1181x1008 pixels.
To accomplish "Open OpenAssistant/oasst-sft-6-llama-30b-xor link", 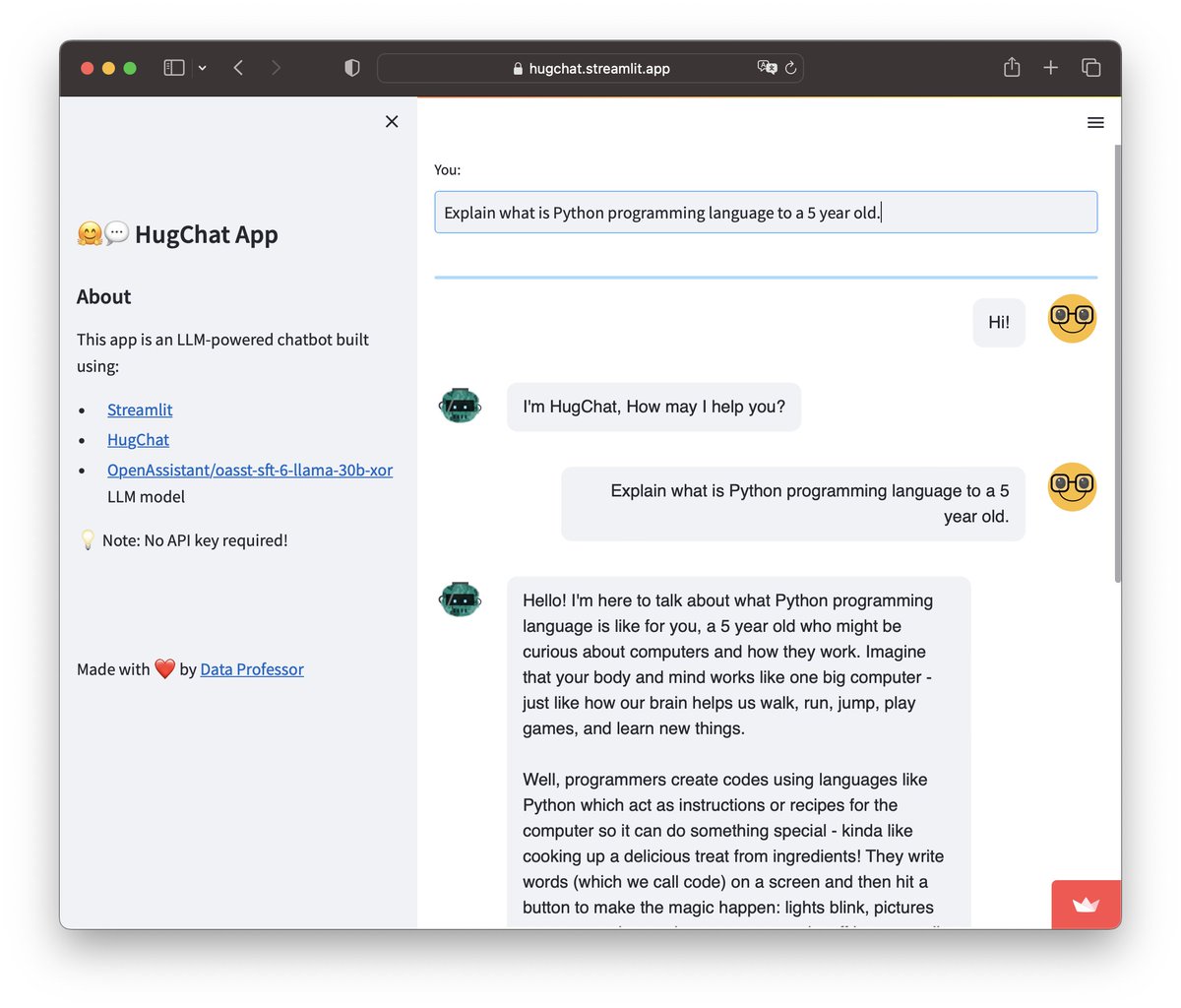I will 250,471.
